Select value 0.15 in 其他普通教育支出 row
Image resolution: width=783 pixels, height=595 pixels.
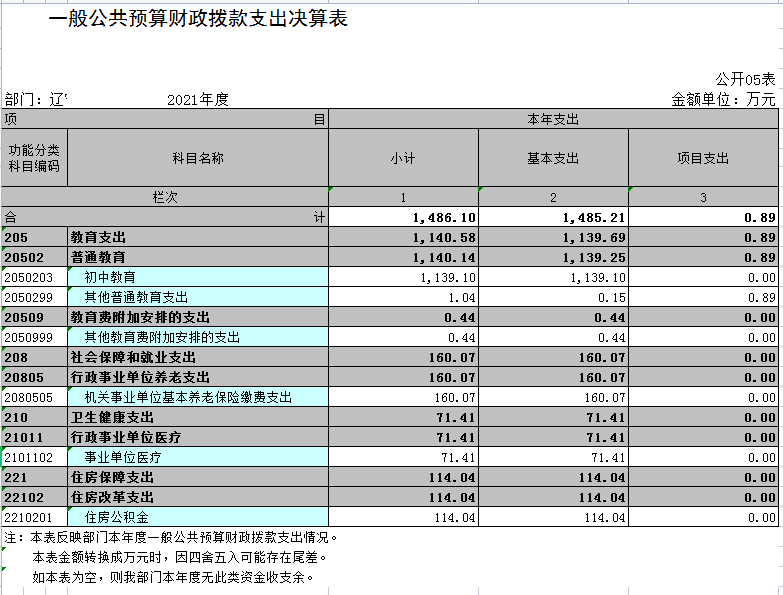click(x=553, y=297)
